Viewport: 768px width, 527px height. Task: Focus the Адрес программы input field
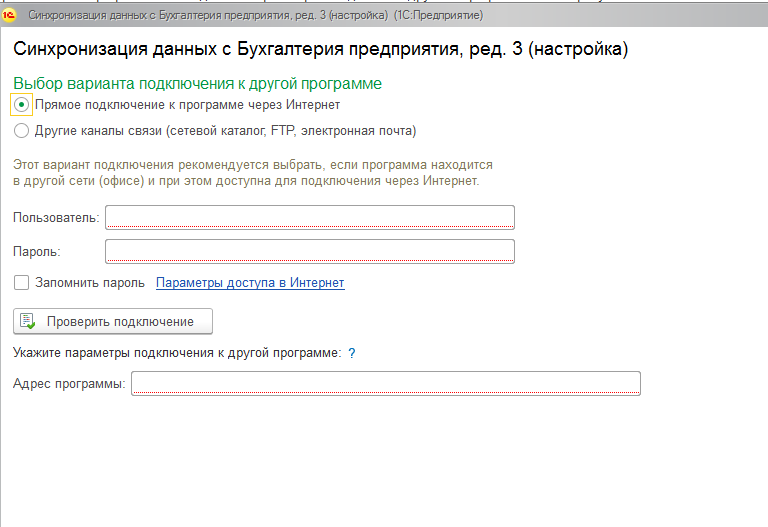(386, 384)
